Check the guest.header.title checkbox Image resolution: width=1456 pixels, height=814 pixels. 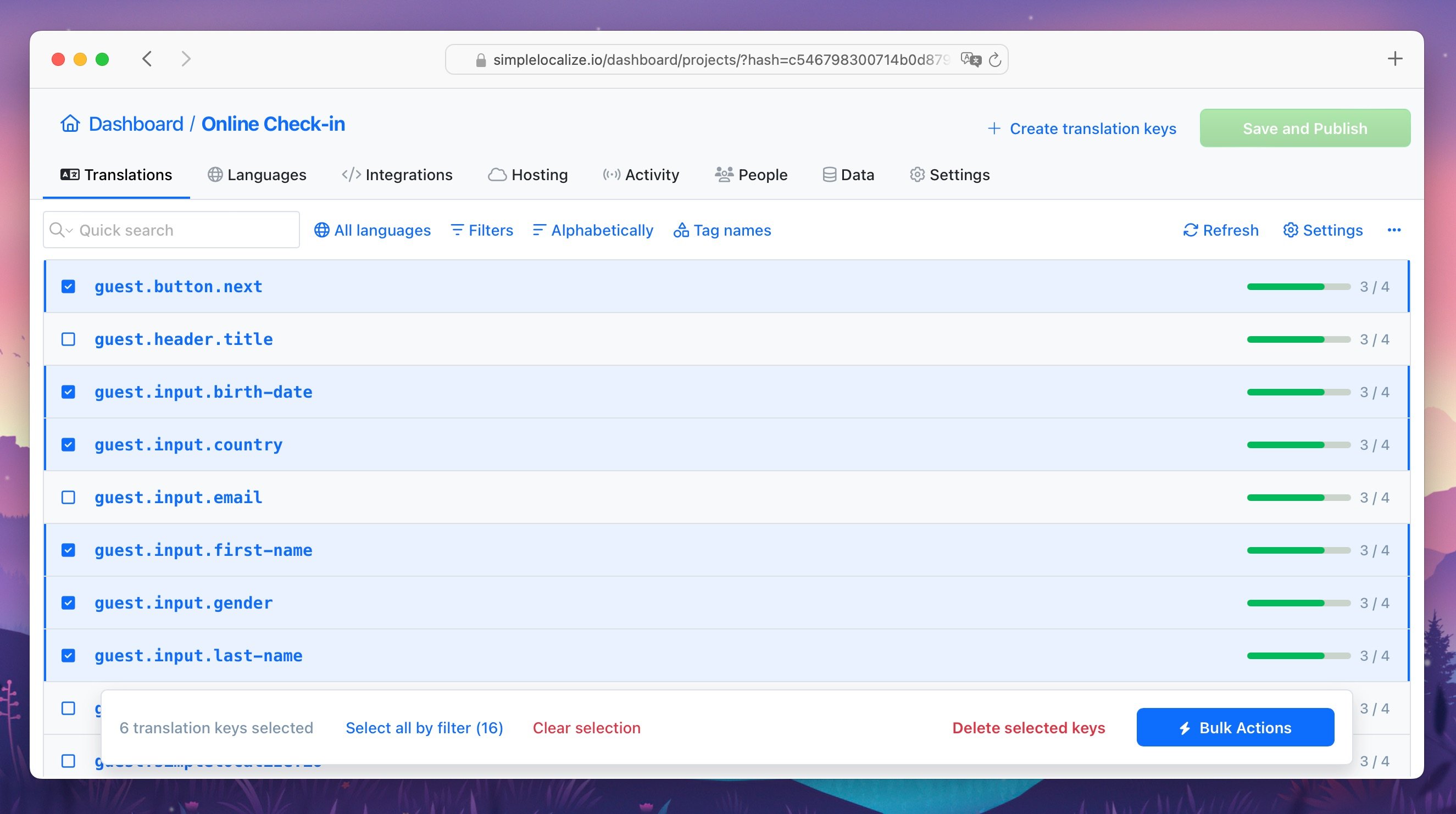[x=68, y=339]
